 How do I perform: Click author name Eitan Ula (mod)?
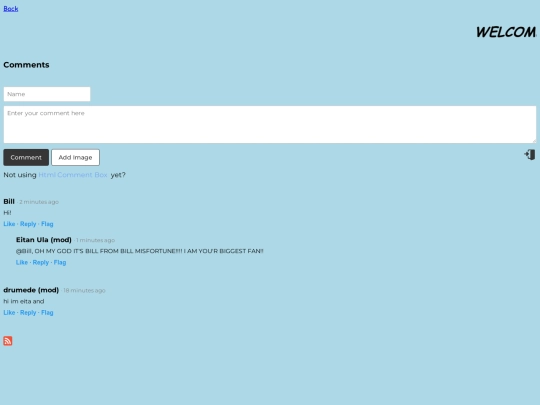44,240
